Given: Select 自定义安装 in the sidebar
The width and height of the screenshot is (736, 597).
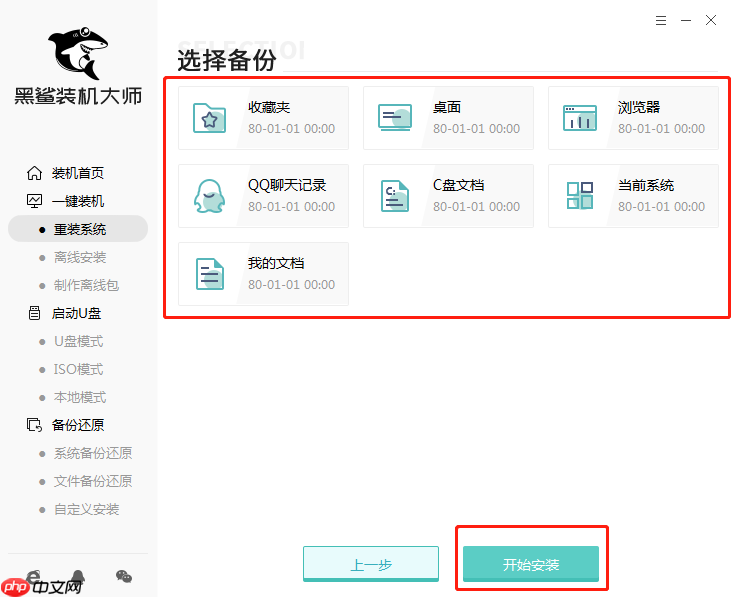Looking at the screenshot, I should pyautogui.click(x=86, y=509).
